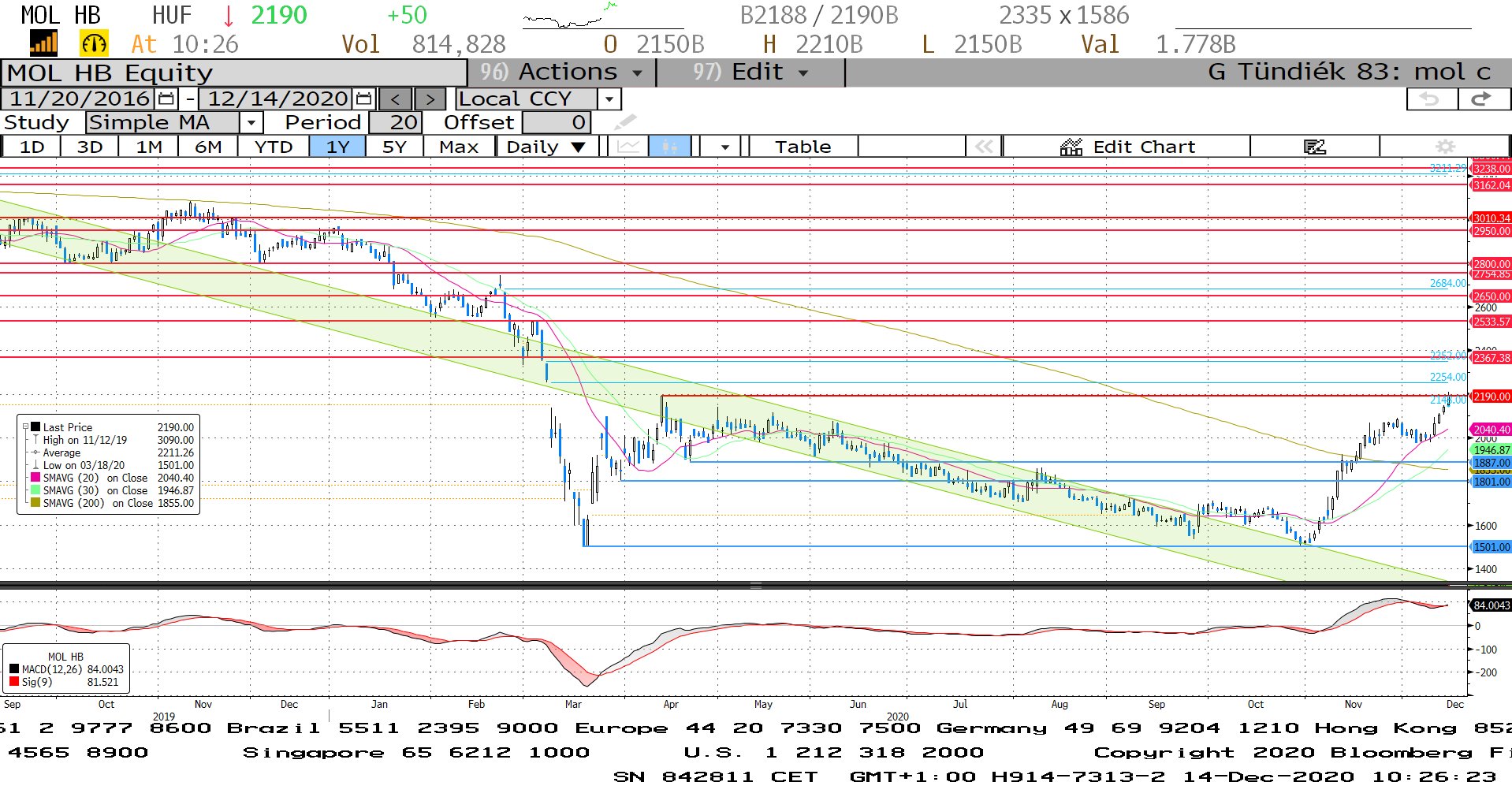Click the pencil edit study icon
This screenshot has height=808, width=1512.
(x=625, y=122)
